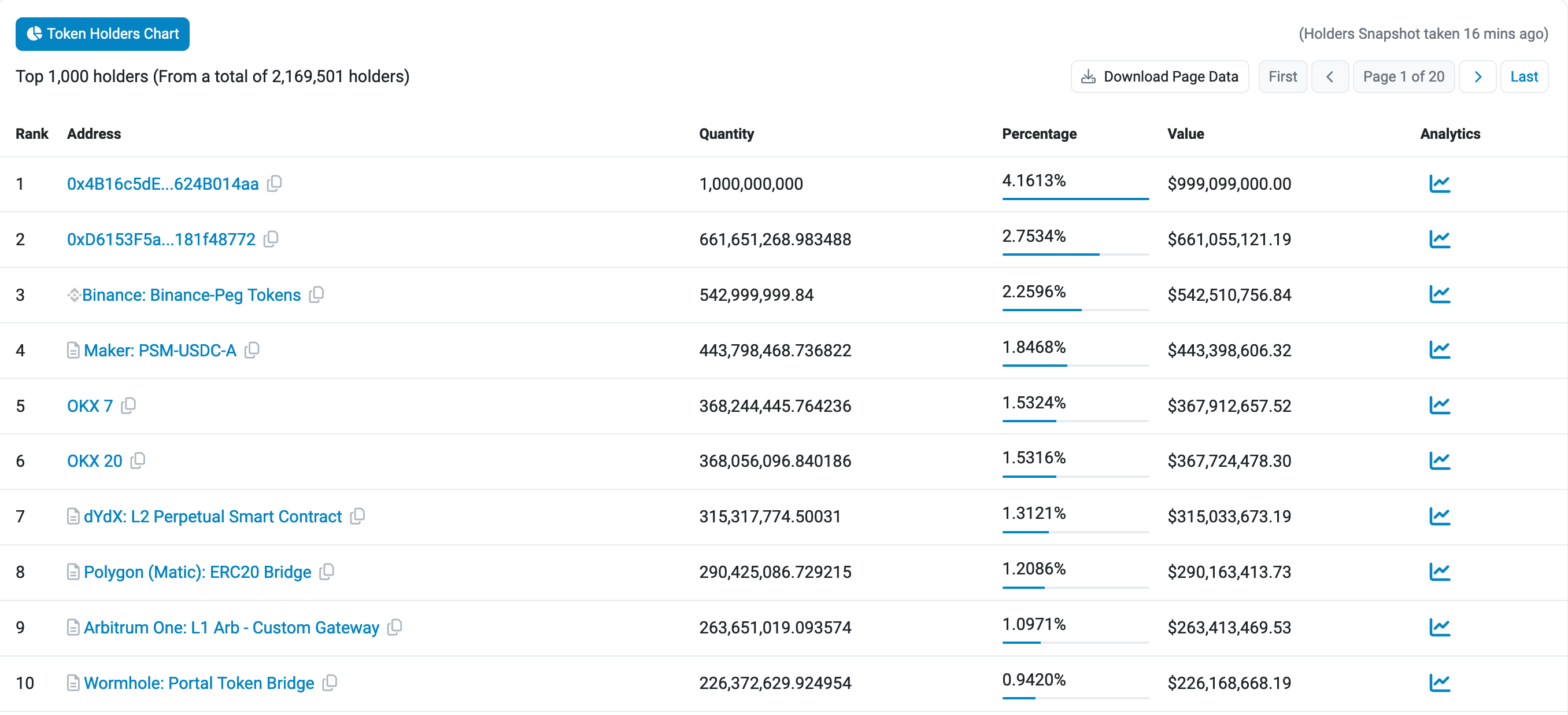This screenshot has width=1568, height=715.
Task: Click the Binance logo icon in row 3
Action: coord(73,295)
